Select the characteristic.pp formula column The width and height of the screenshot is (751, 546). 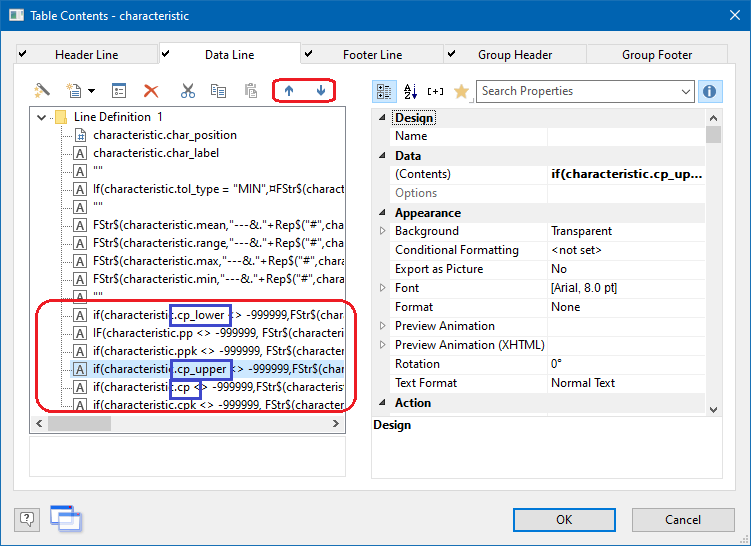tap(218, 332)
